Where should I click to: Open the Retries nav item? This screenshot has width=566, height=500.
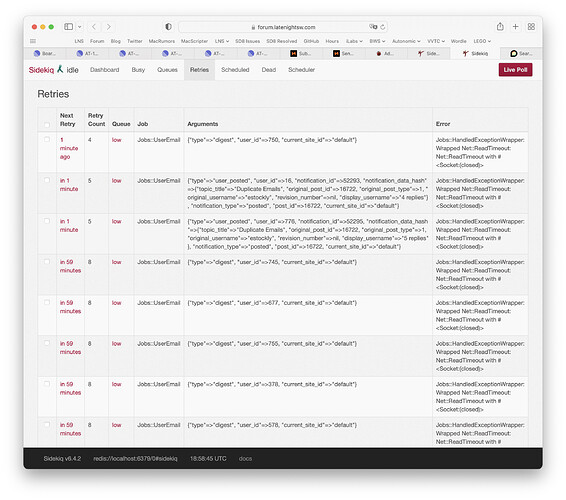tap(199, 70)
